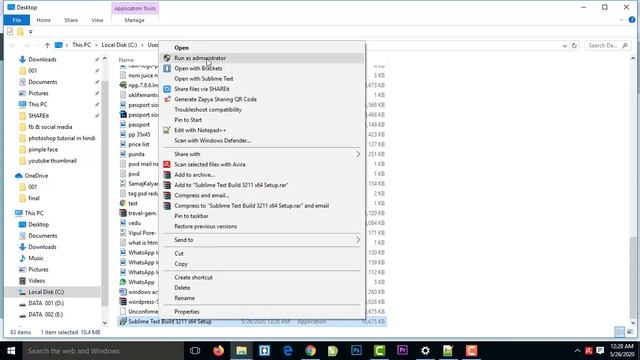Open the address bar history dropdown
Screen dimensions: 640x360
pos(565,46)
